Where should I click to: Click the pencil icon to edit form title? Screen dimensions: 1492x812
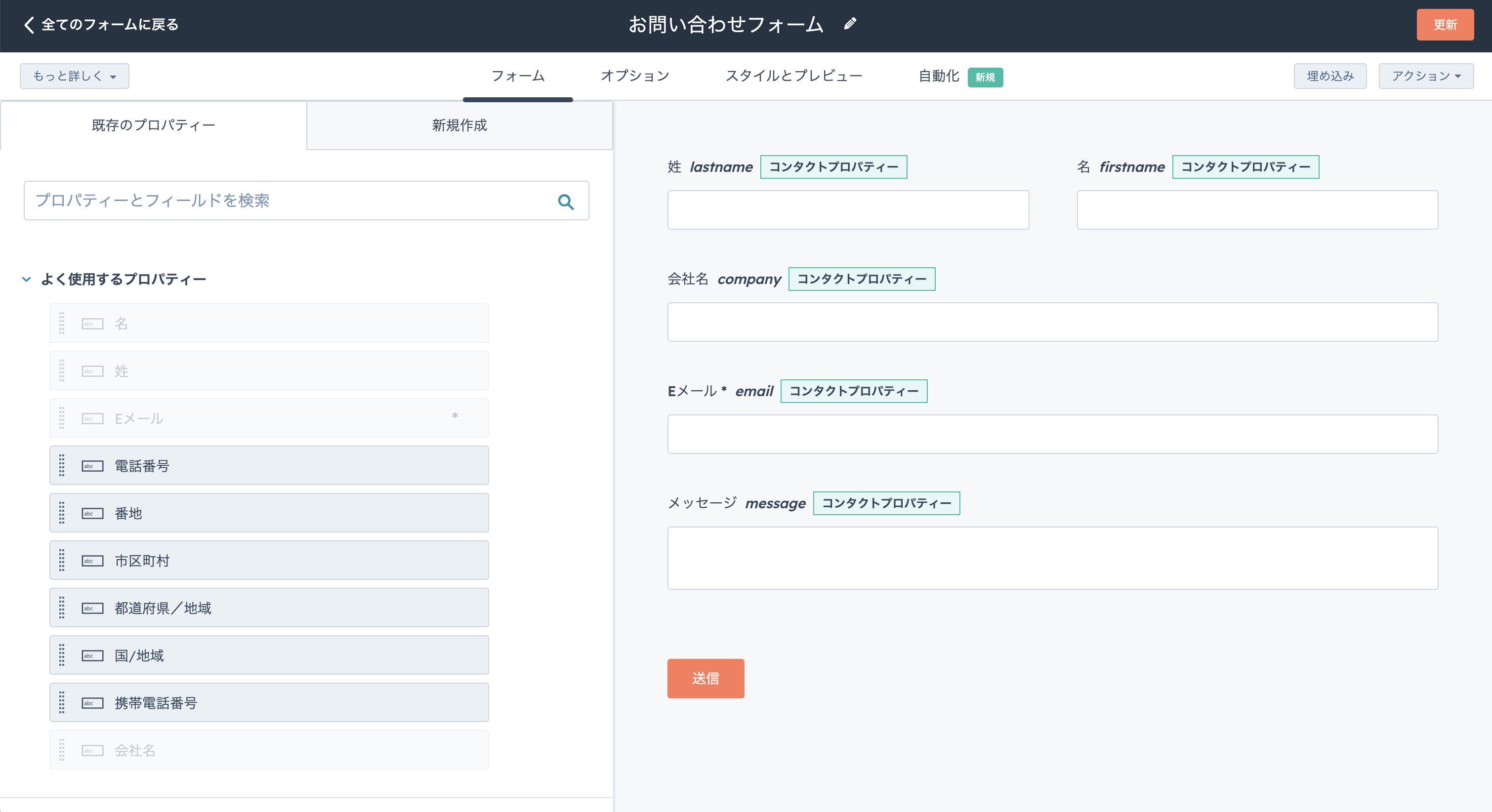tap(850, 24)
